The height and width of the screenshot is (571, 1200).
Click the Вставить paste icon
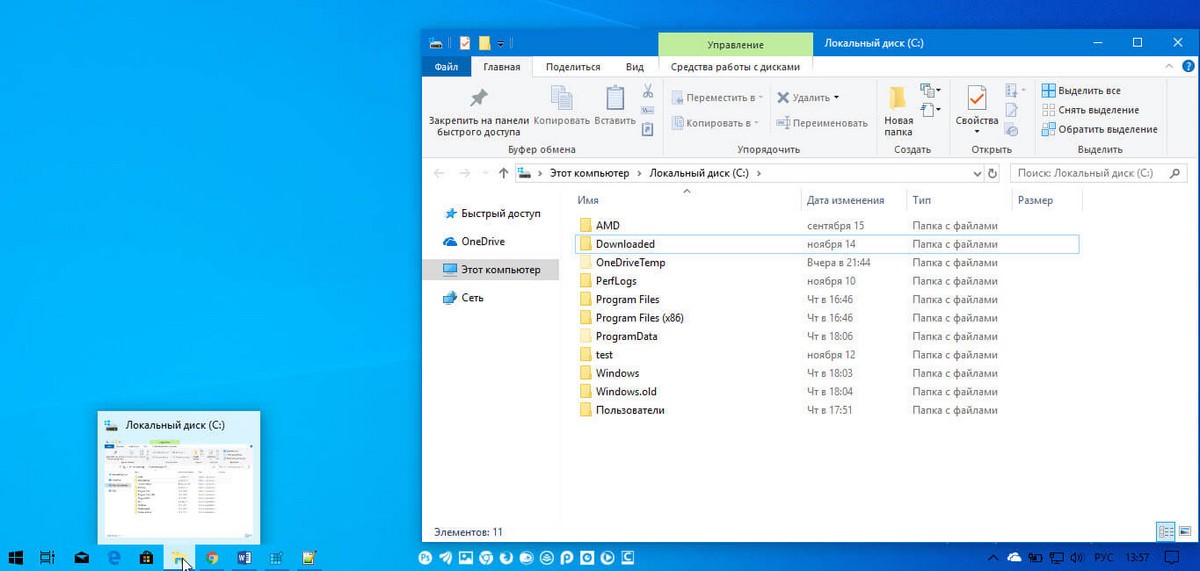tap(615, 98)
